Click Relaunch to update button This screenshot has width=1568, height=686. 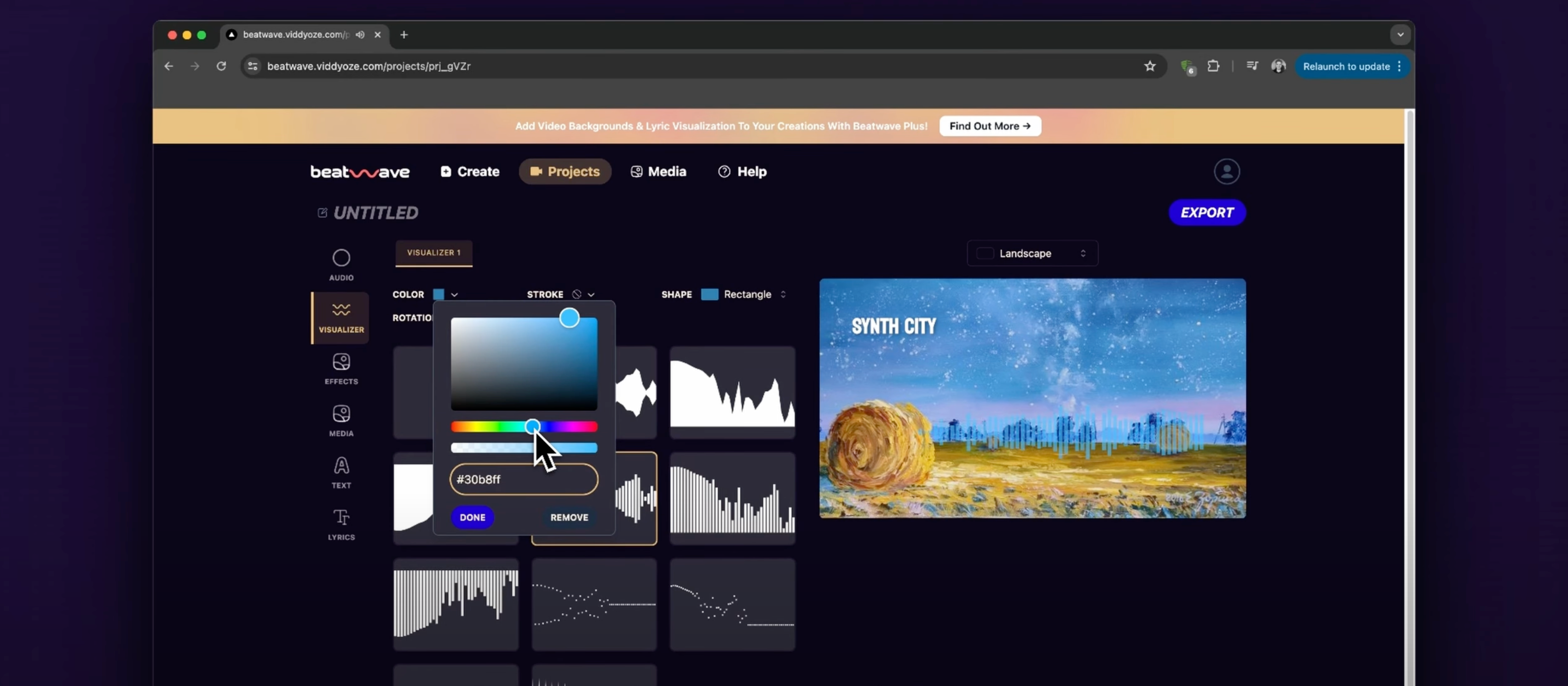click(x=1346, y=66)
